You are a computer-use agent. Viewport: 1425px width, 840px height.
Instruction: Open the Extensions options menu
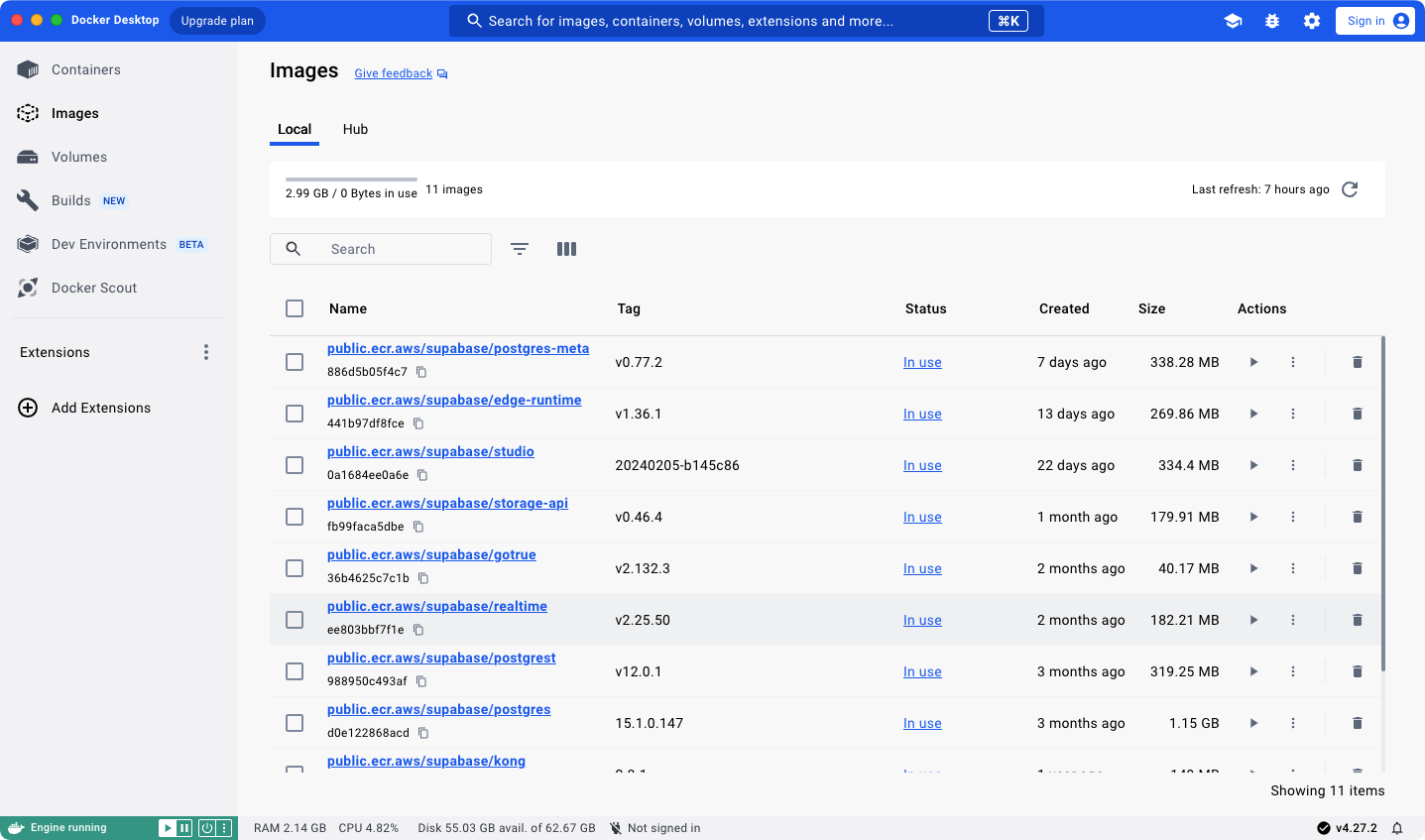pos(206,352)
